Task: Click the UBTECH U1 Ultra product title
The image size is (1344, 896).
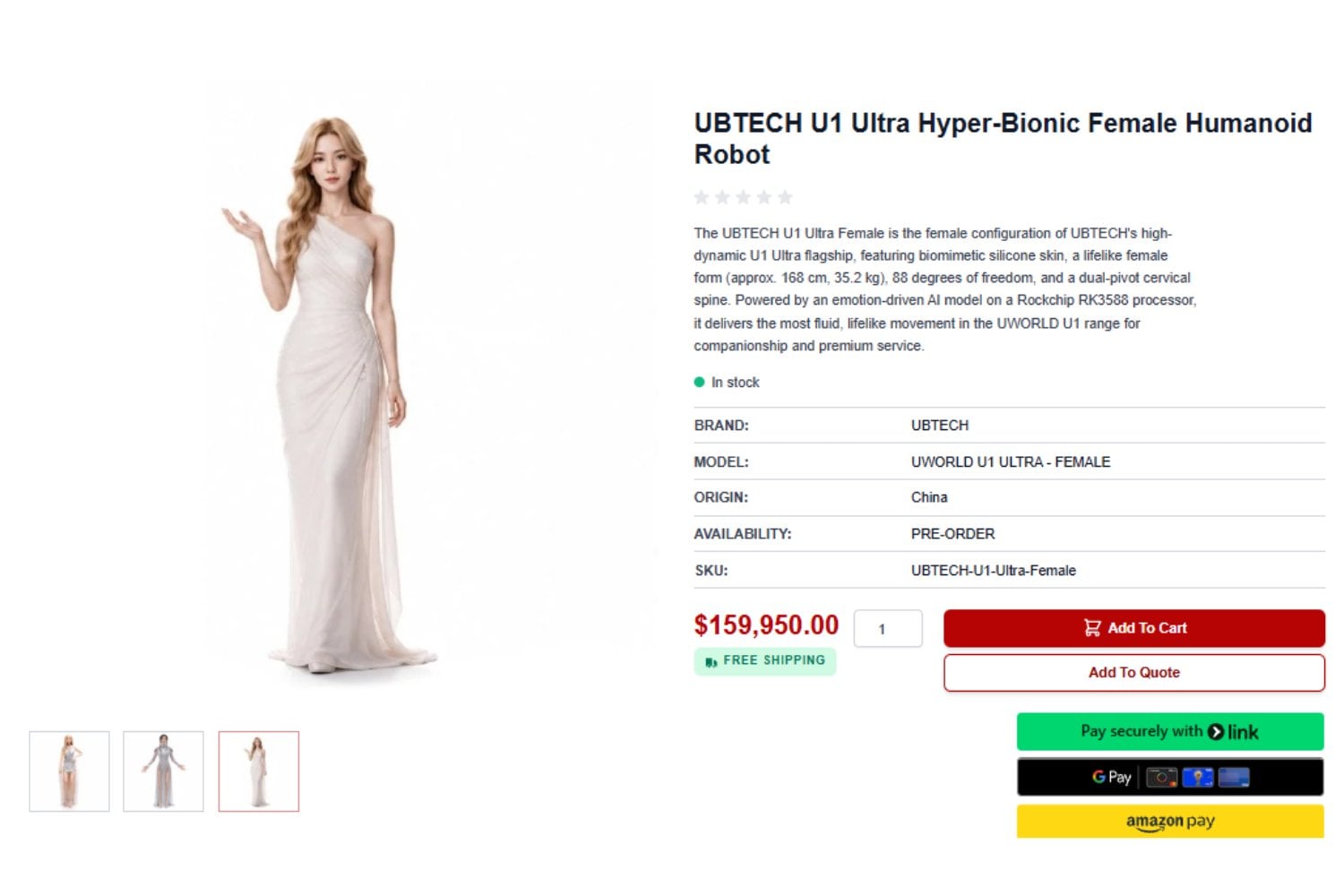Action: click(x=1003, y=138)
